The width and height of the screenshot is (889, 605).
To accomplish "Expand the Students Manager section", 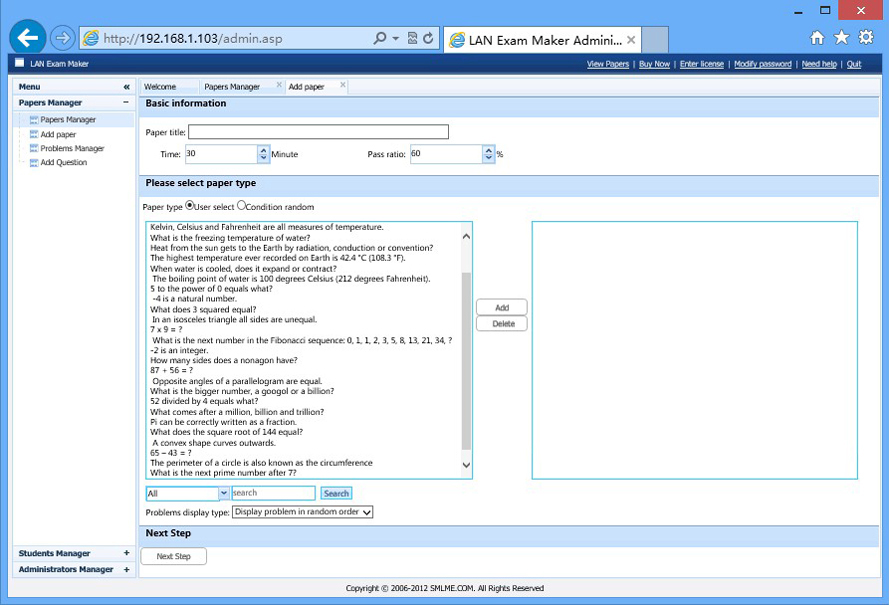I will pos(126,553).
